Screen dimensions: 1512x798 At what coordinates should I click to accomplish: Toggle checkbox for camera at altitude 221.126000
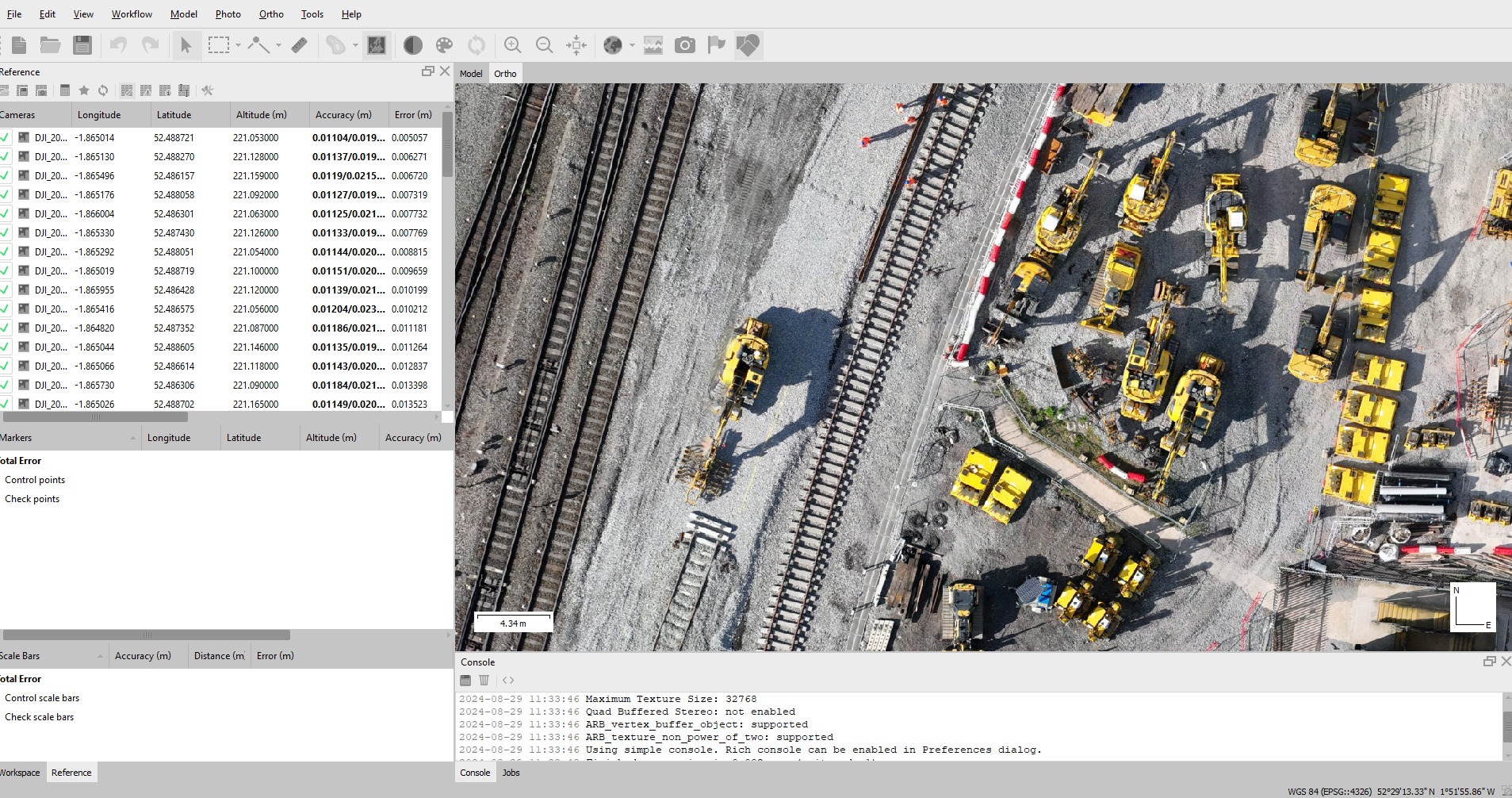tap(6, 232)
